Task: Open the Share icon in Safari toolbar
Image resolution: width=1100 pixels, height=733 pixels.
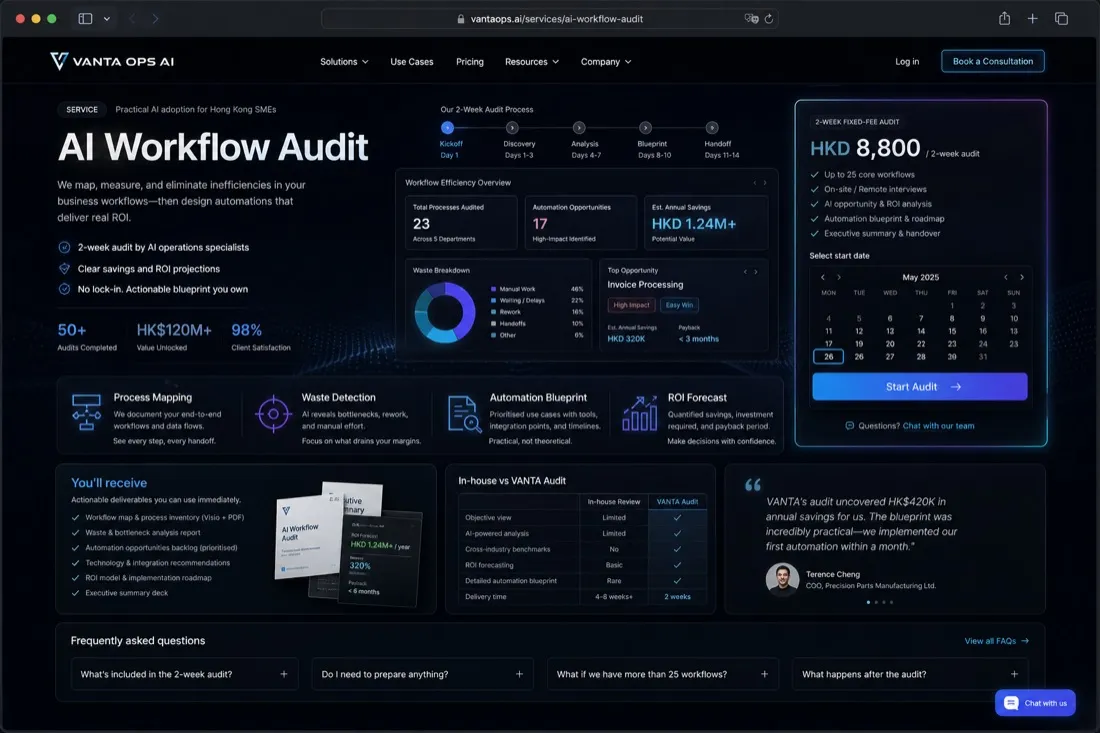Action: 1005,19
